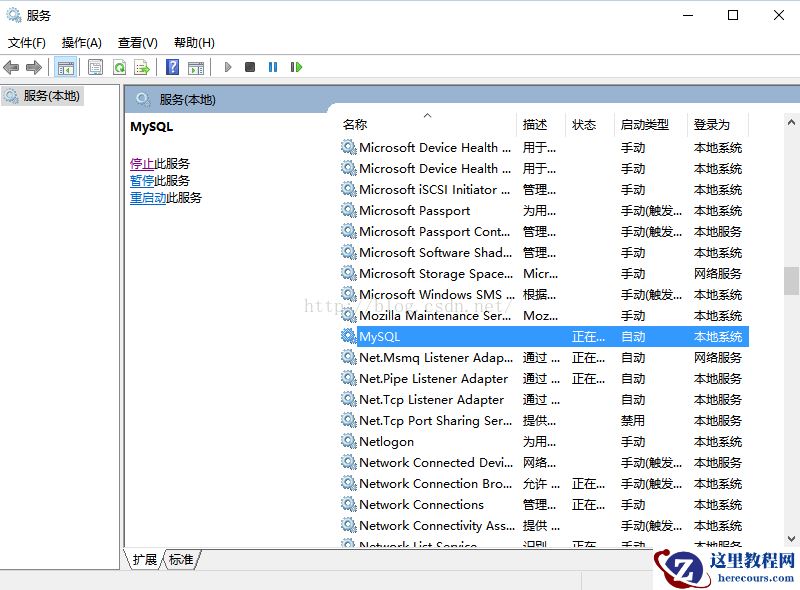Start the service with the play icon
The image size is (800, 590).
[x=228, y=67]
